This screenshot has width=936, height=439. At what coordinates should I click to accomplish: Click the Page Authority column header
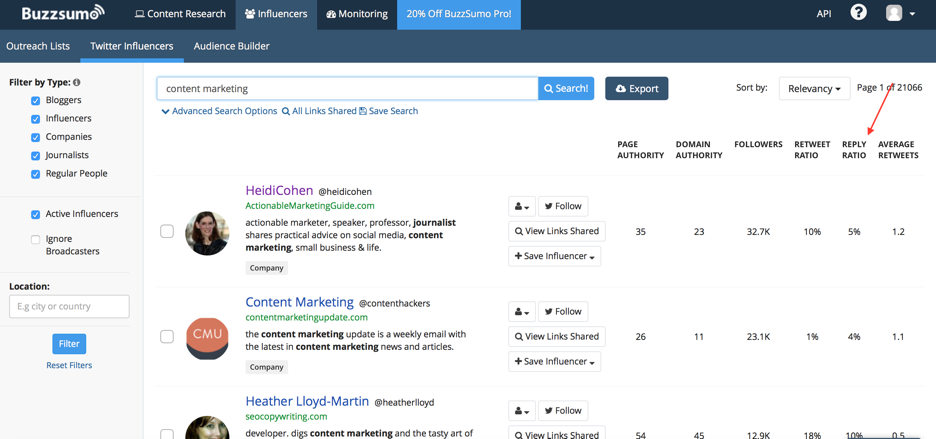(x=641, y=150)
